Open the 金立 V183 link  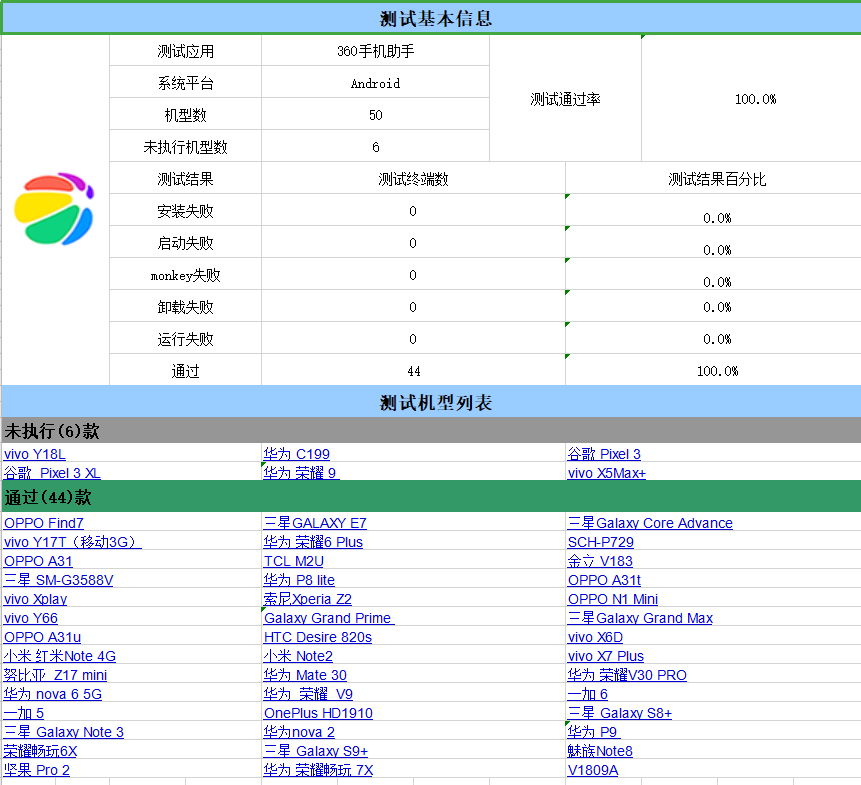(x=600, y=562)
